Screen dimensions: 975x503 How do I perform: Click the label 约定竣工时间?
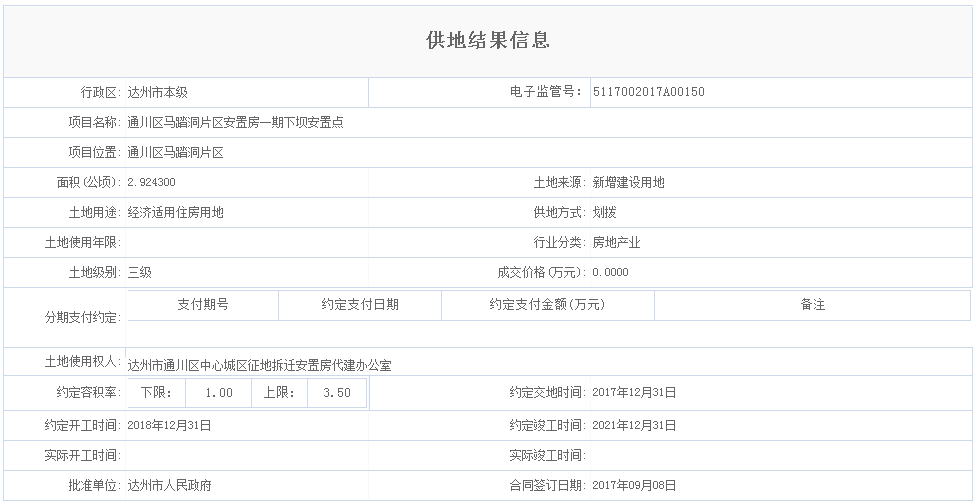pos(548,425)
